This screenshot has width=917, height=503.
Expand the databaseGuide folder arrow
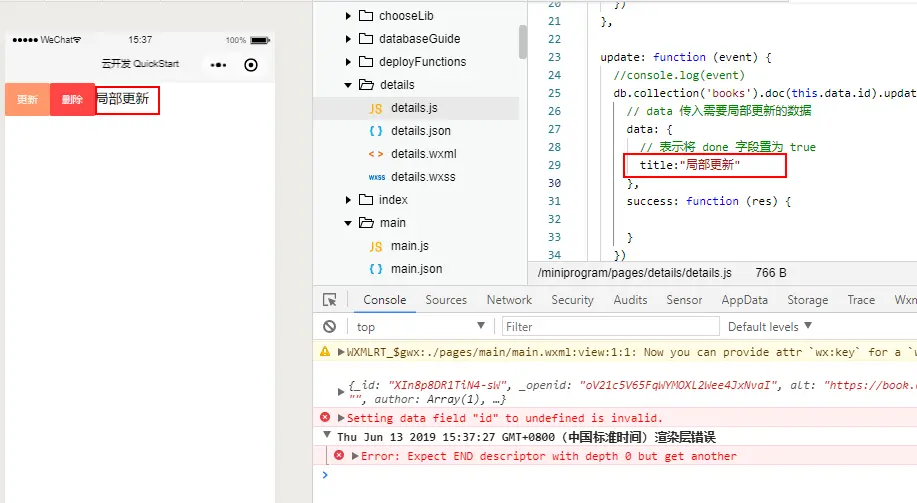tap(348, 39)
